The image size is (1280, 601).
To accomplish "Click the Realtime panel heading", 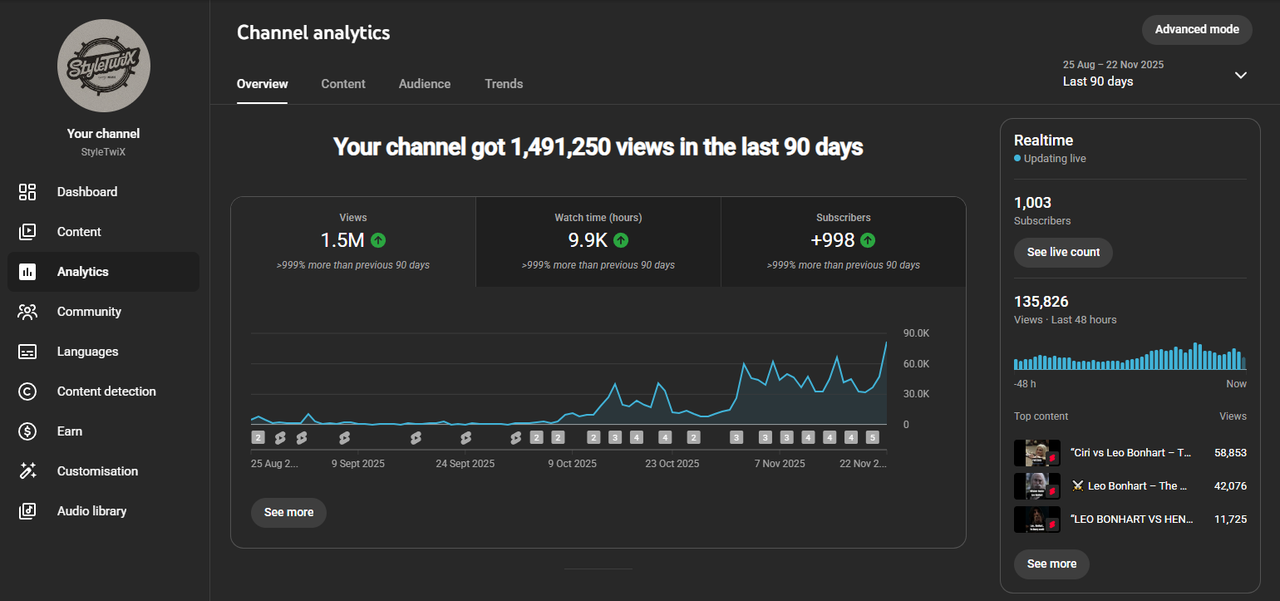I will pyautogui.click(x=1043, y=141).
